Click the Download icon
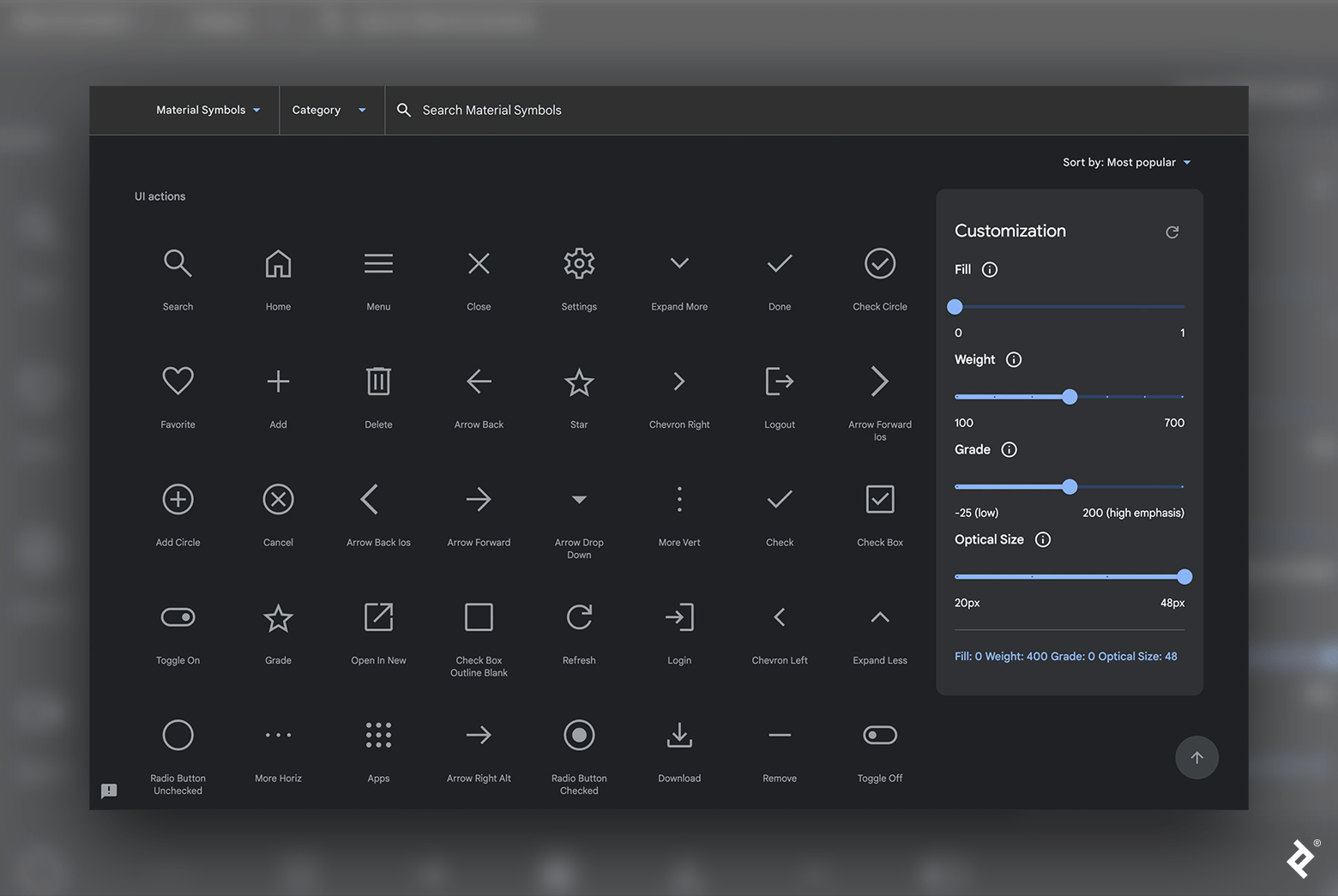The width and height of the screenshot is (1338, 896). tap(678, 735)
